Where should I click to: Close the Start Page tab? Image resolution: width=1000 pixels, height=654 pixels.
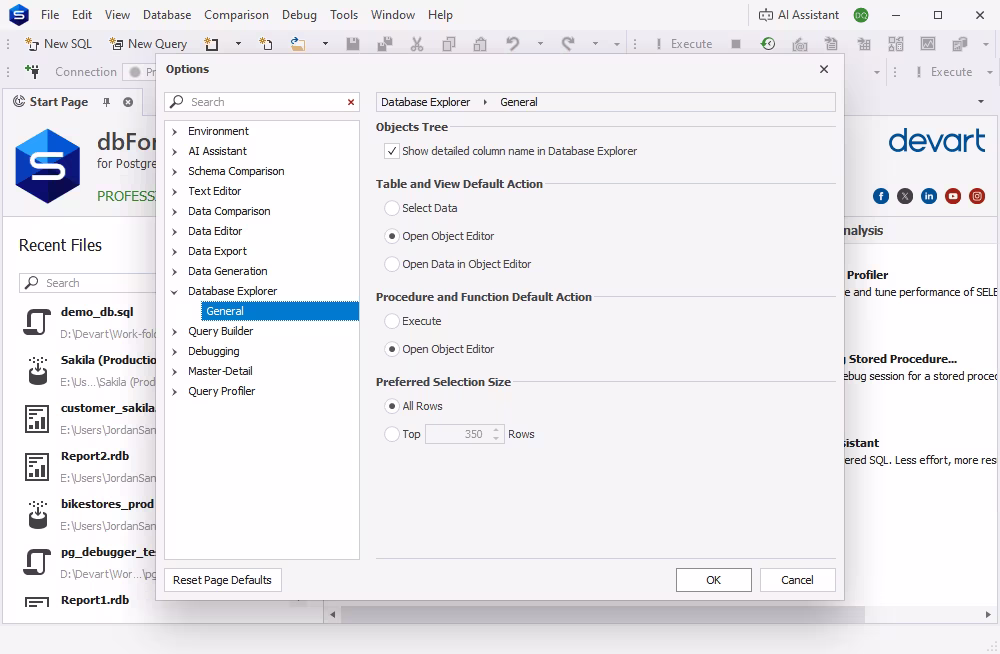128,102
